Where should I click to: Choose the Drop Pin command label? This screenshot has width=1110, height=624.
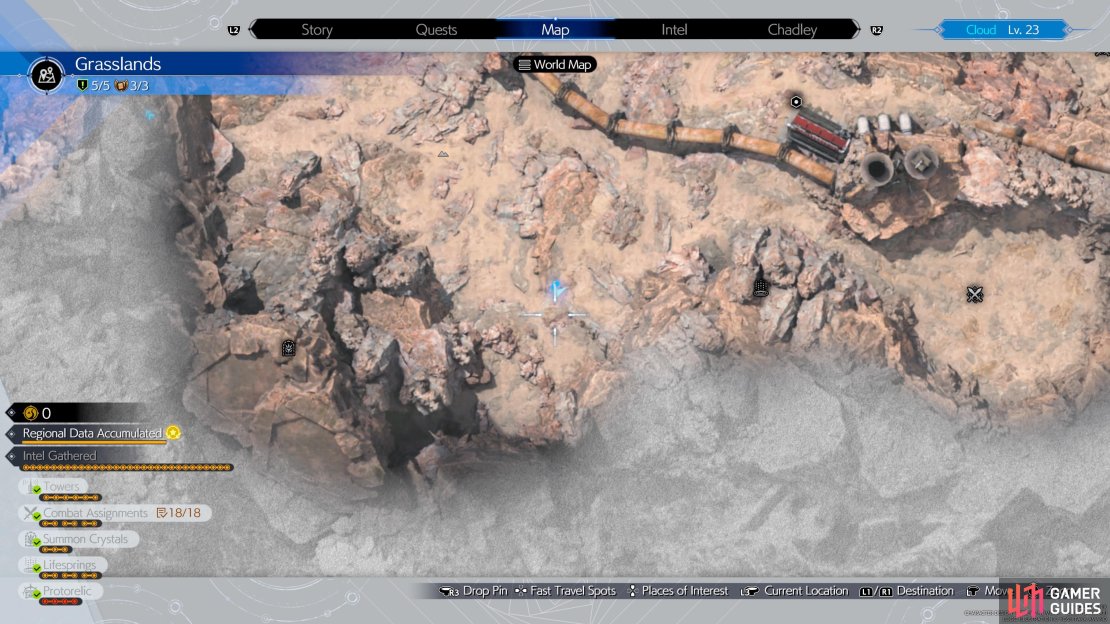click(485, 591)
